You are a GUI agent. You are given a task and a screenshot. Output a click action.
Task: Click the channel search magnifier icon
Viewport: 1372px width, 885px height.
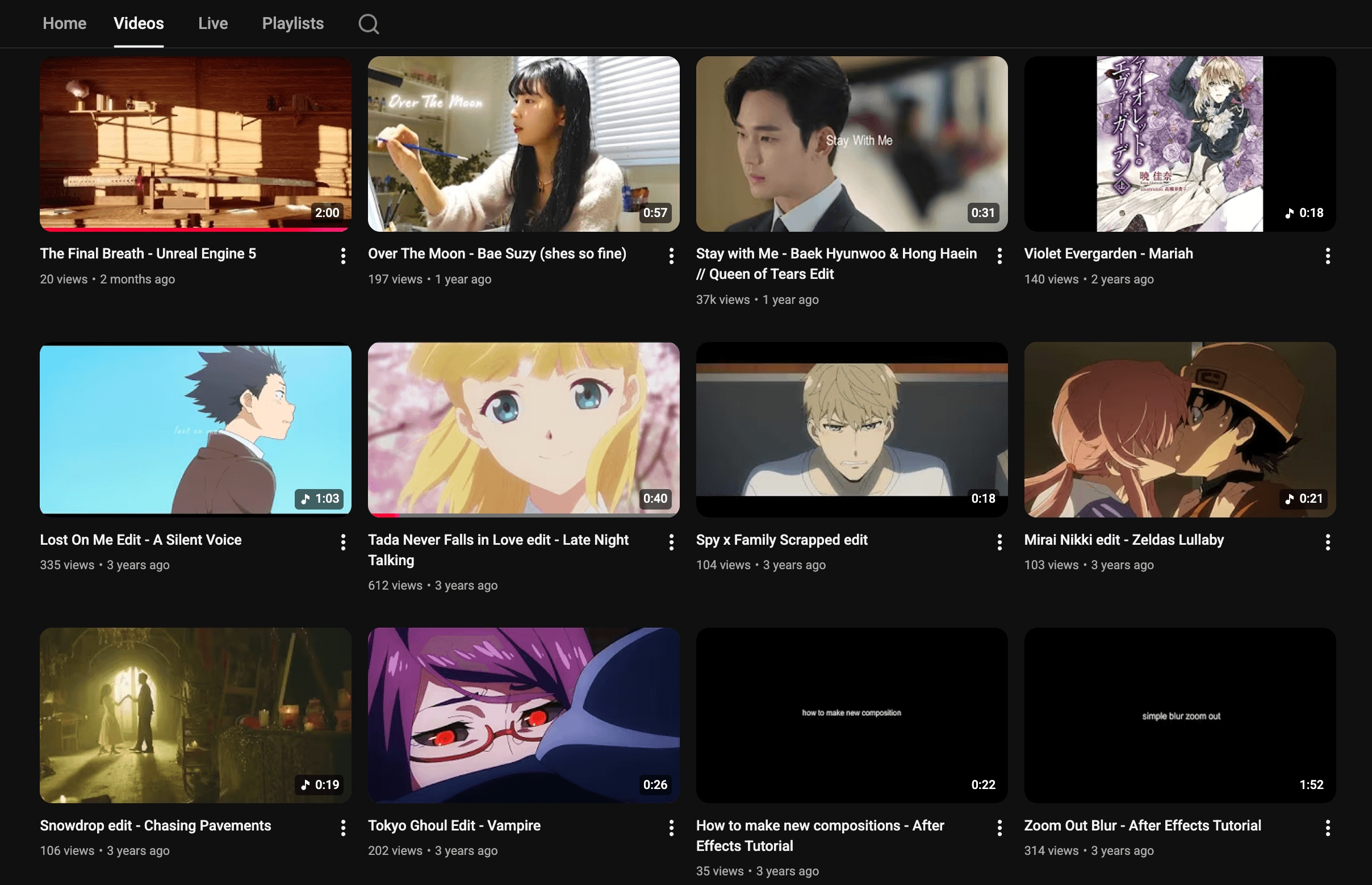tap(369, 24)
